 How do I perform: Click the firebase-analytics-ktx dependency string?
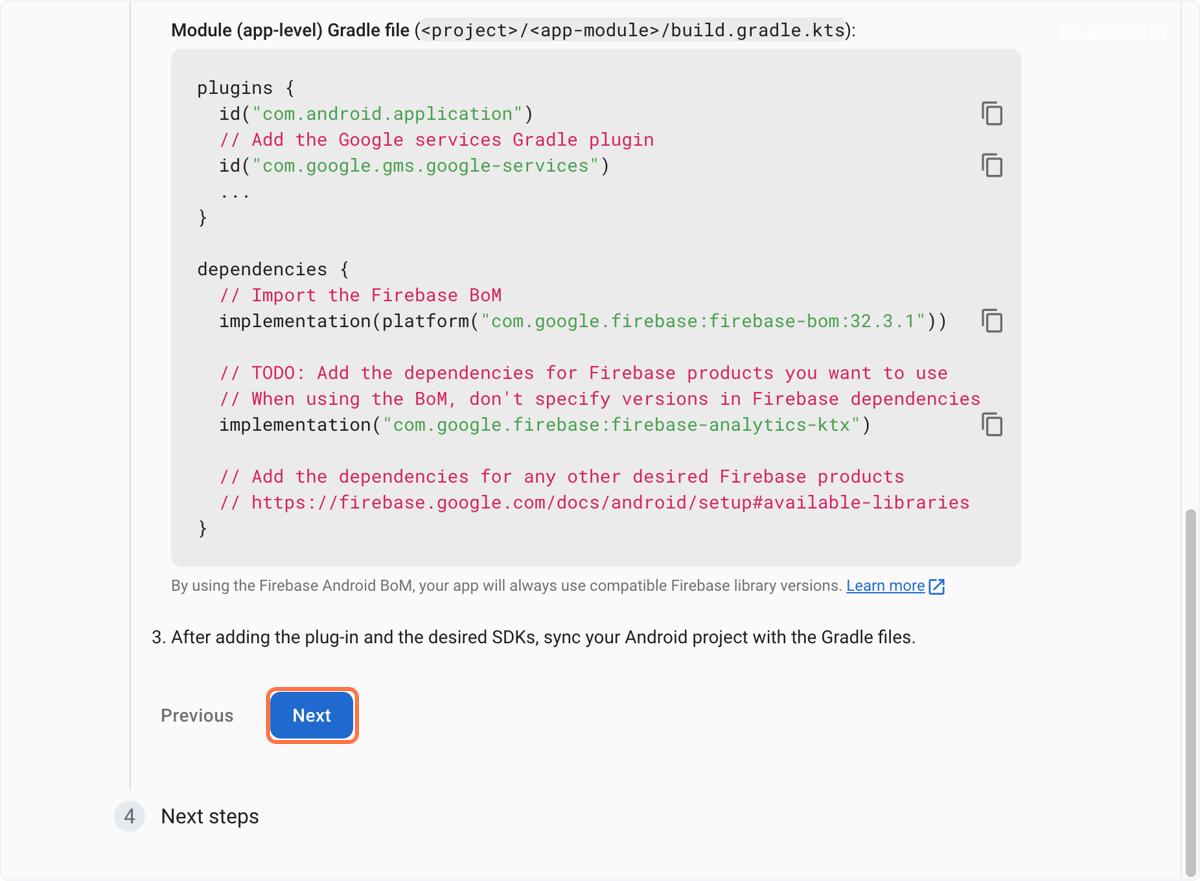pos(622,425)
